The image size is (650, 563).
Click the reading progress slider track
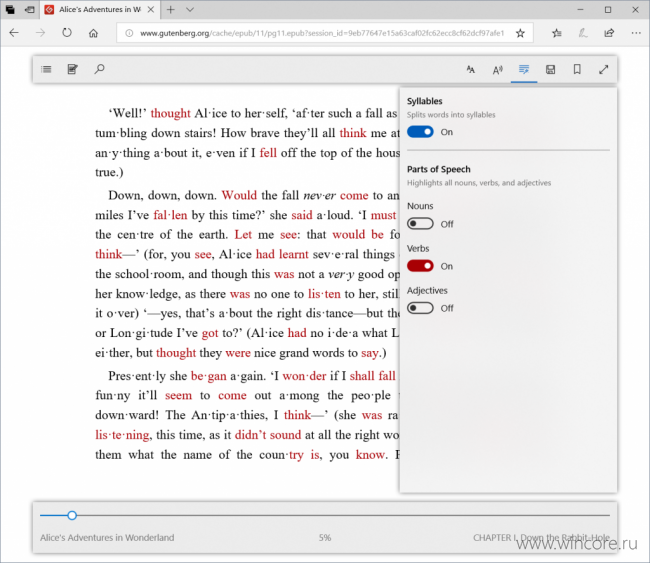tap(325, 515)
